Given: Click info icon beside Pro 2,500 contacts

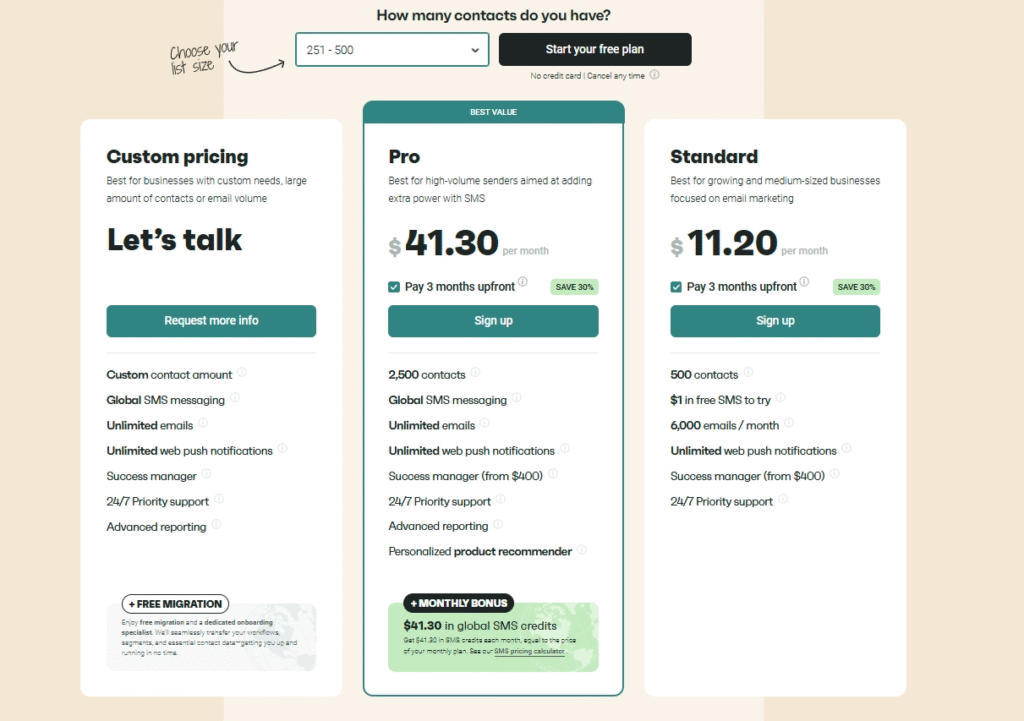Looking at the screenshot, I should pyautogui.click(x=475, y=373).
